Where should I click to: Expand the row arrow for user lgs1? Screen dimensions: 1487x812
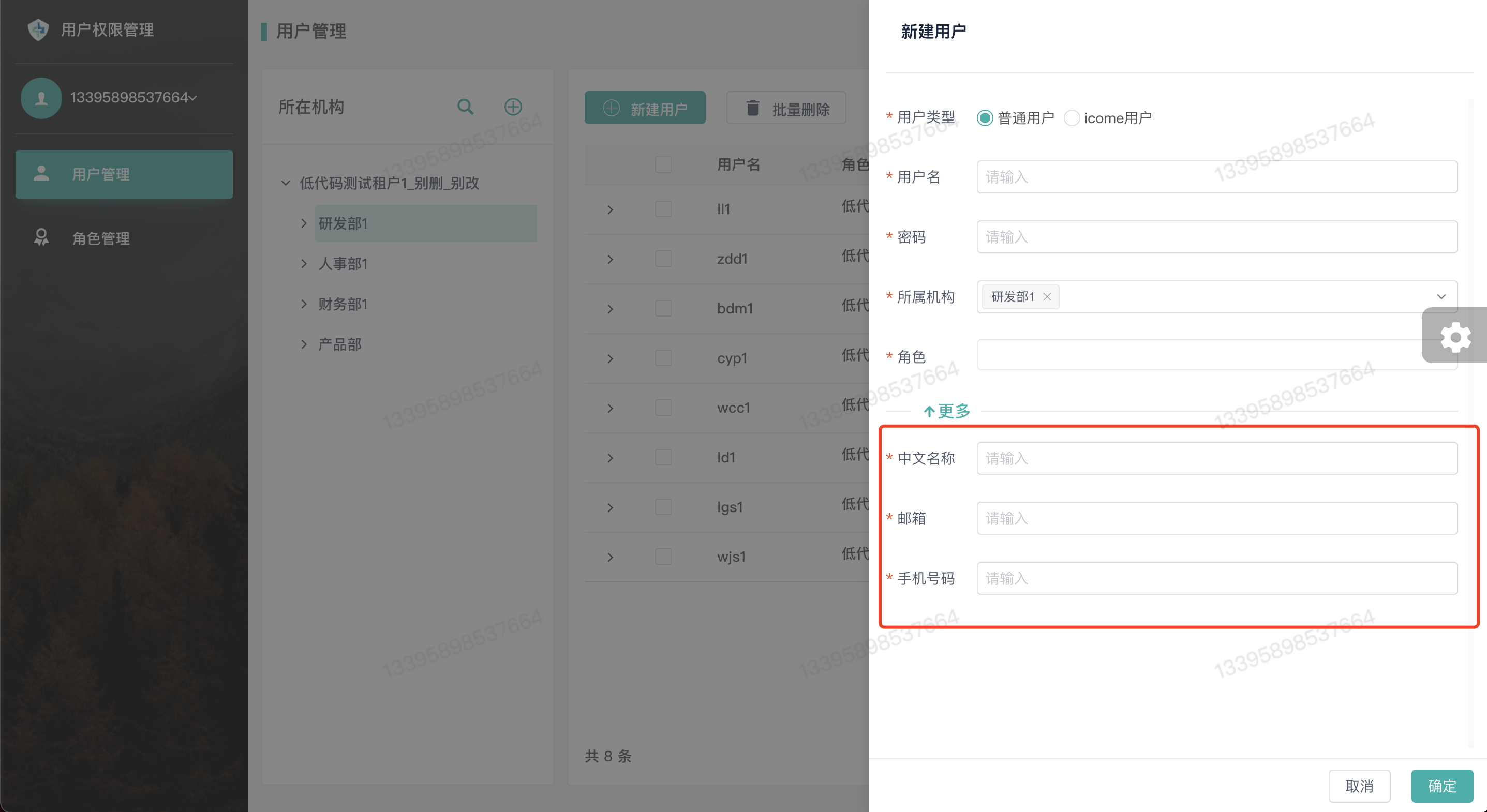point(610,507)
